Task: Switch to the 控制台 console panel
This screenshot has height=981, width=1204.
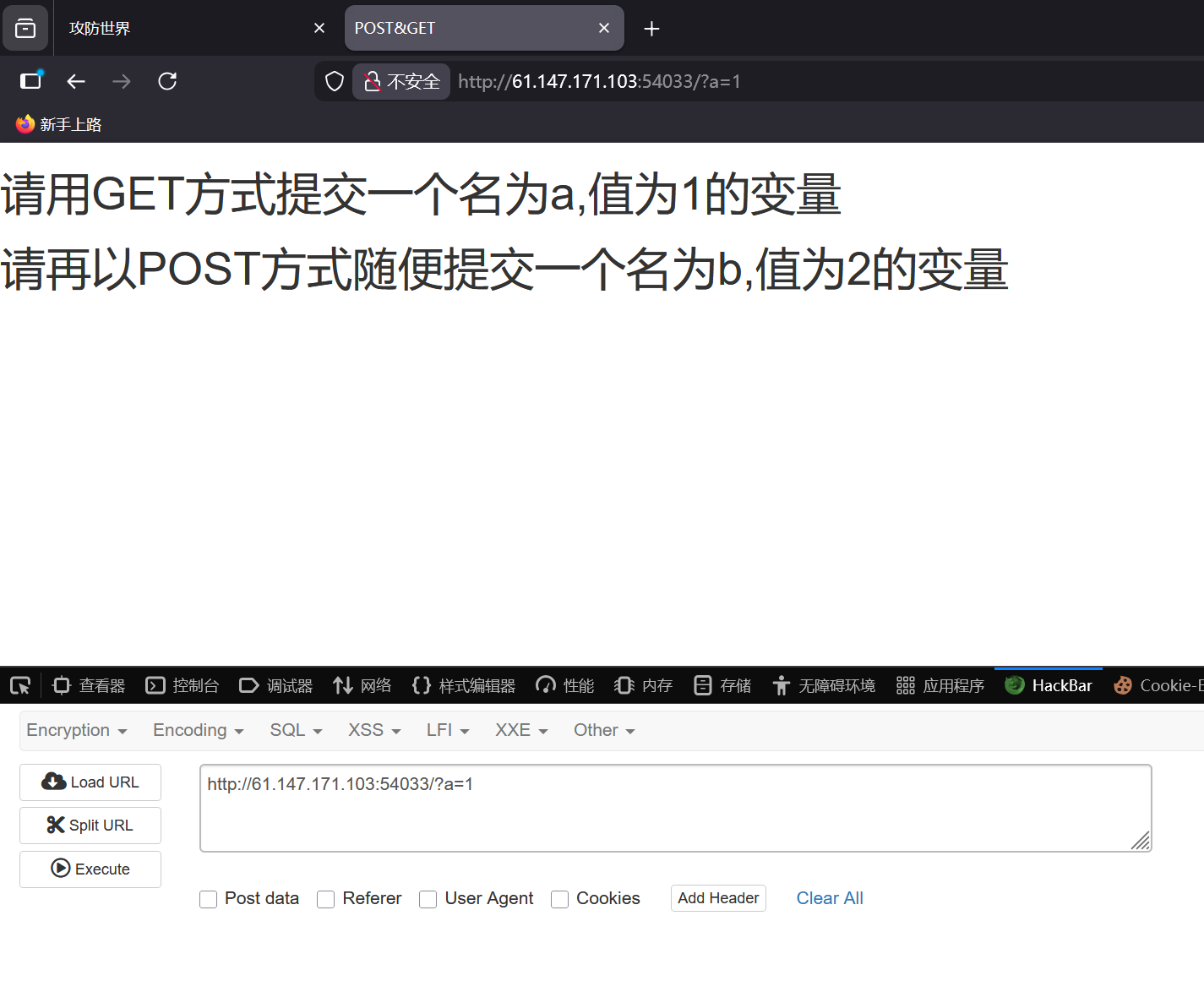Action: pos(183,685)
